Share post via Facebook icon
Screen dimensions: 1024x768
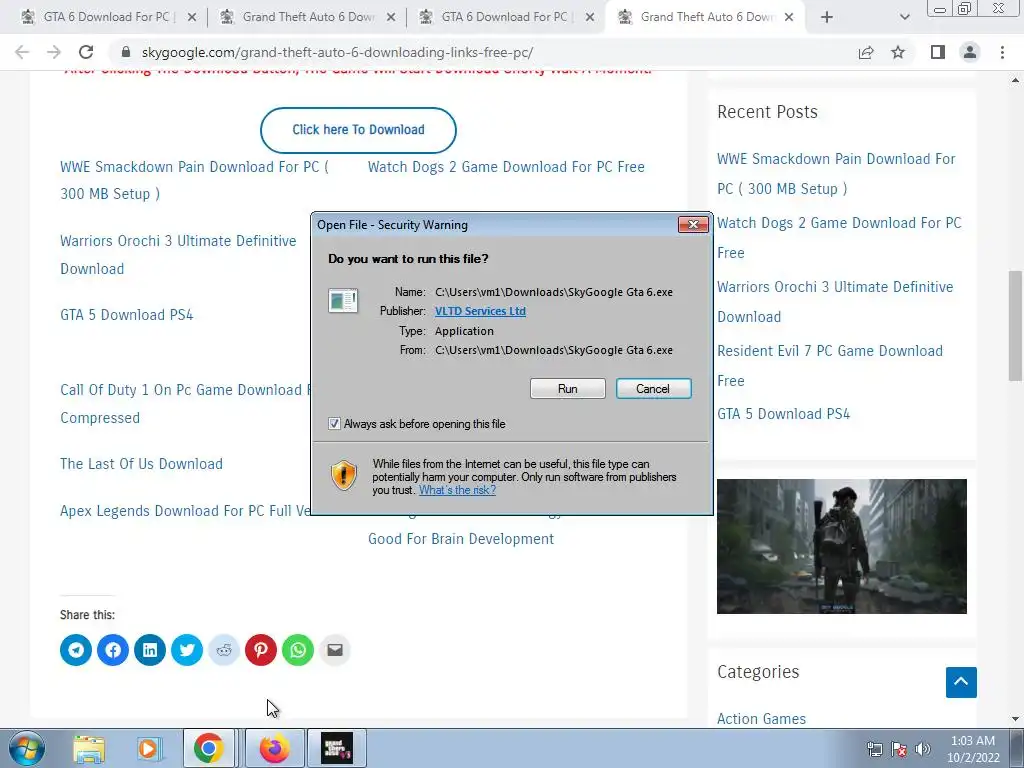113,650
